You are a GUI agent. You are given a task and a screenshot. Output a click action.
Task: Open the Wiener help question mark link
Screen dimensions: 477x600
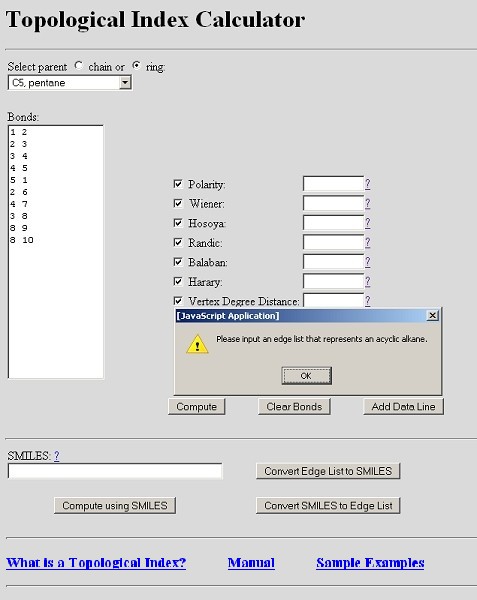tap(367, 204)
